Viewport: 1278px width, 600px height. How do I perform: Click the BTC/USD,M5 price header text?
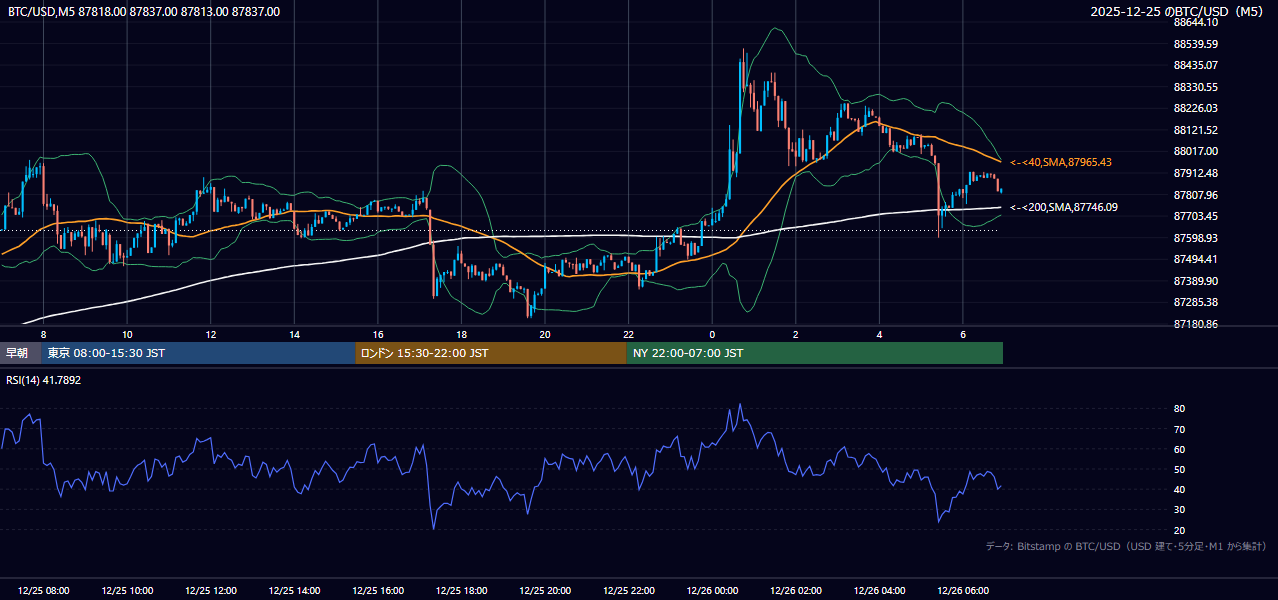pyautogui.click(x=144, y=12)
